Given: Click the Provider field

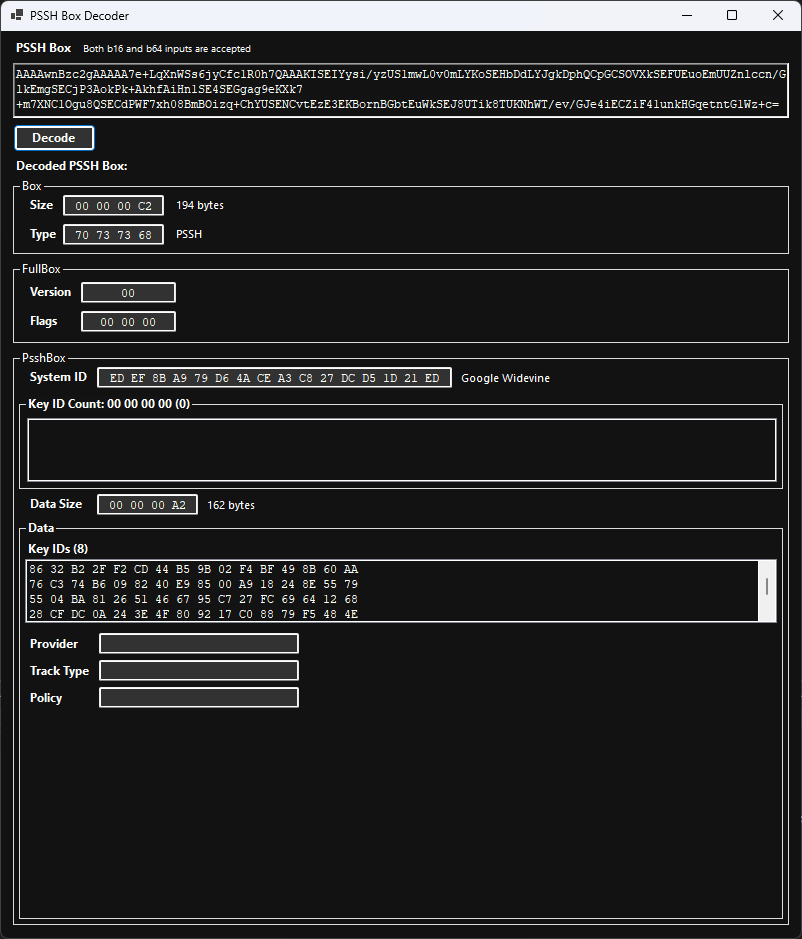Looking at the screenshot, I should tap(199, 644).
